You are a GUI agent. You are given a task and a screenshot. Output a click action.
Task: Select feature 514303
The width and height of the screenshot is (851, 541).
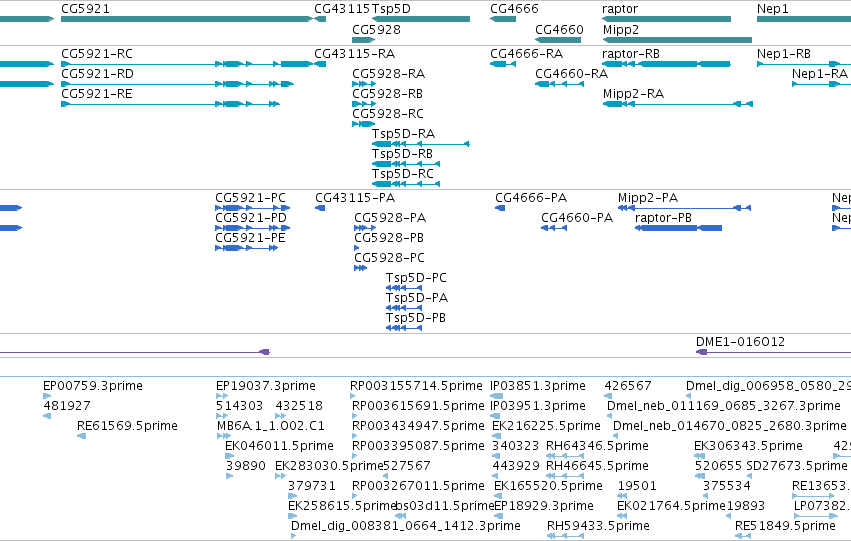[221, 416]
